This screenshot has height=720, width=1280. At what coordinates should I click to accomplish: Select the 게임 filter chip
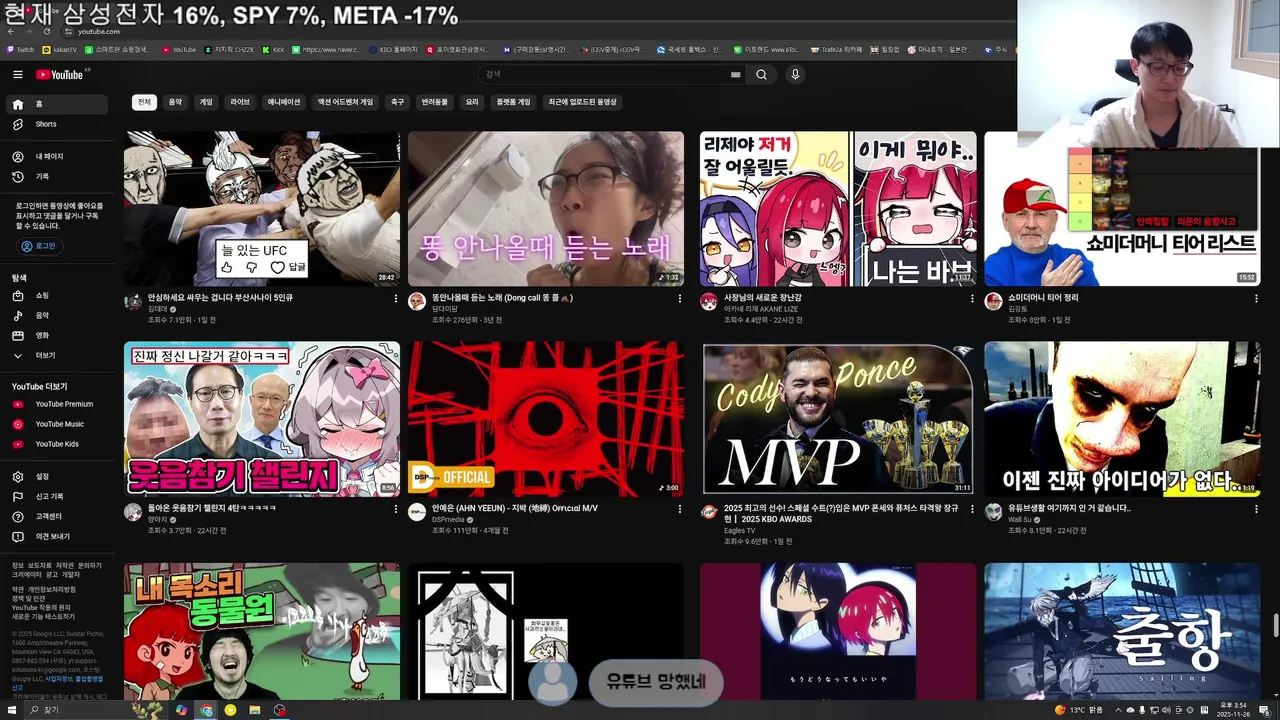(206, 102)
